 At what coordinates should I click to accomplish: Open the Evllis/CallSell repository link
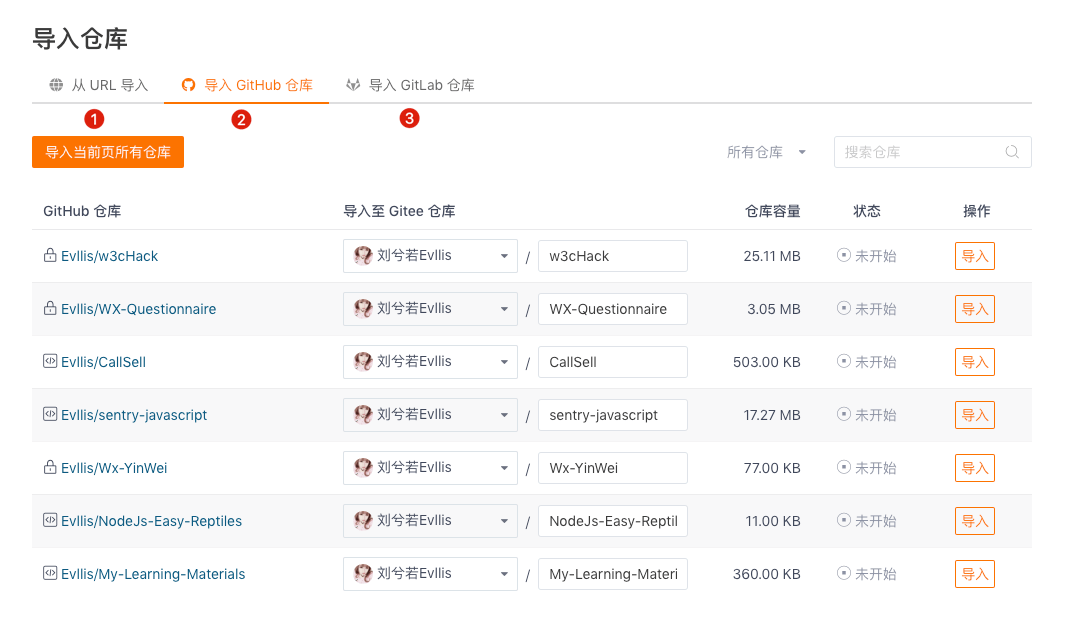pyautogui.click(x=103, y=362)
